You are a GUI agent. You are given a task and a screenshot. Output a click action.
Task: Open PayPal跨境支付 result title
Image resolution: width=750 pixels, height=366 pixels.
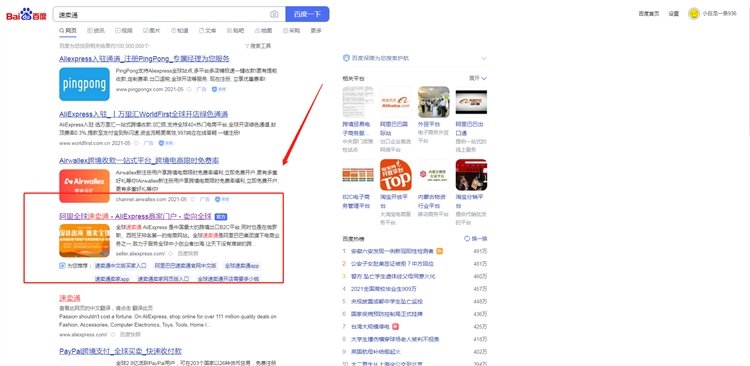(120, 351)
